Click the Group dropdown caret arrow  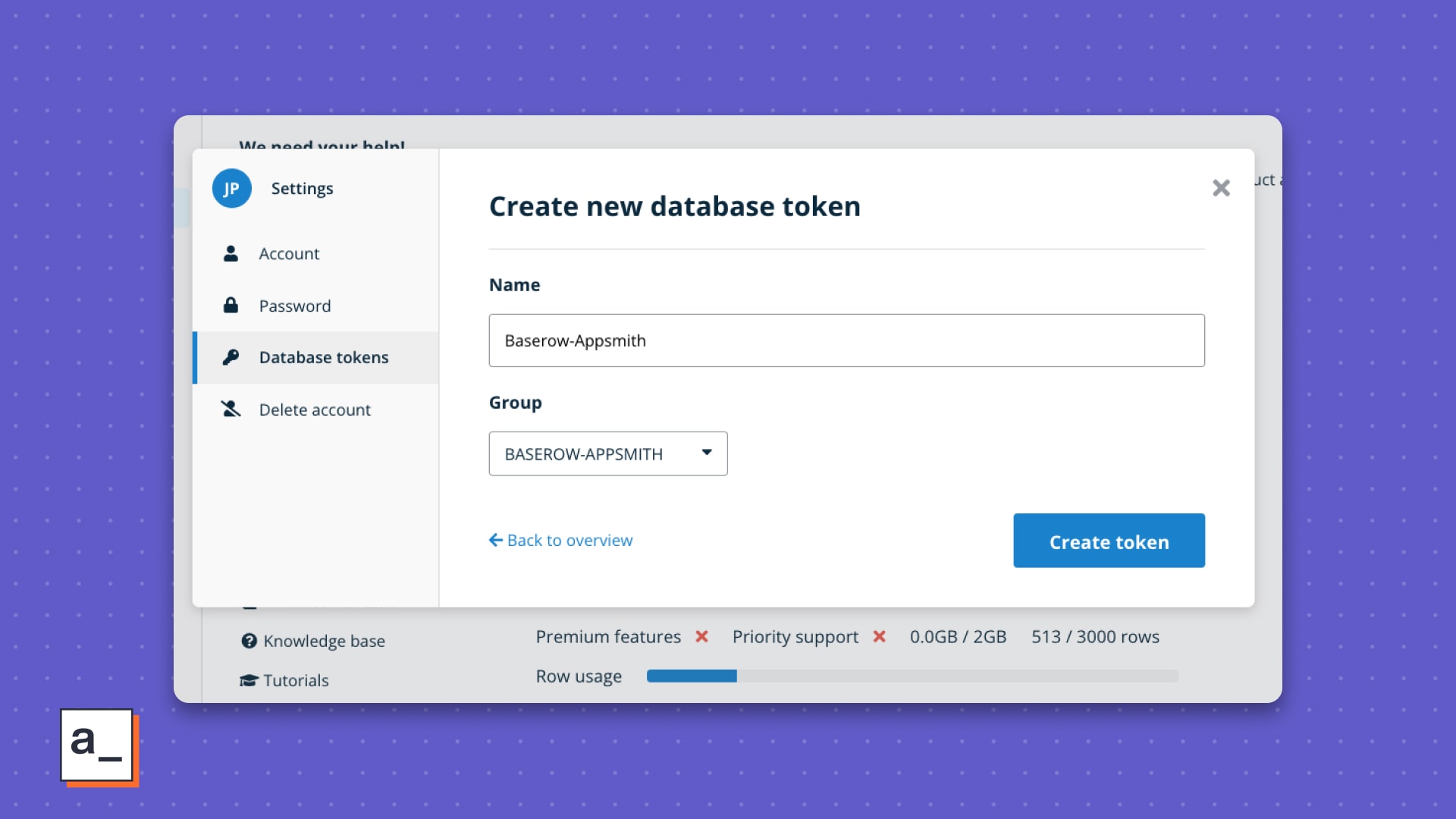tap(707, 452)
